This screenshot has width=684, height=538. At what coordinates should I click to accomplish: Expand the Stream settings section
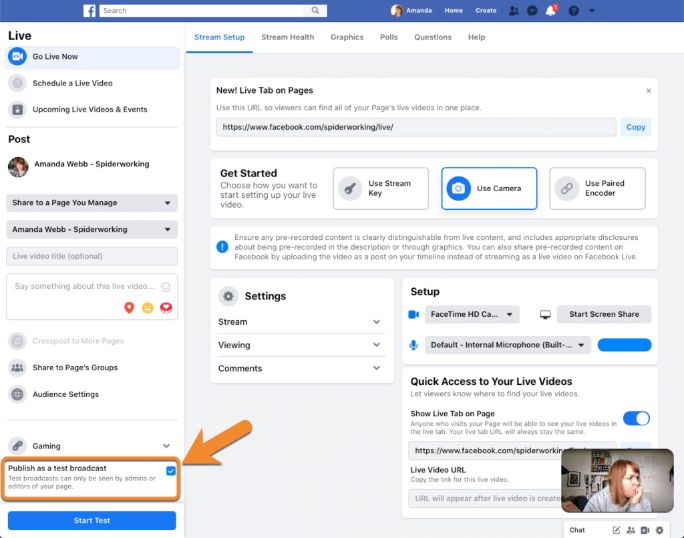click(301, 322)
